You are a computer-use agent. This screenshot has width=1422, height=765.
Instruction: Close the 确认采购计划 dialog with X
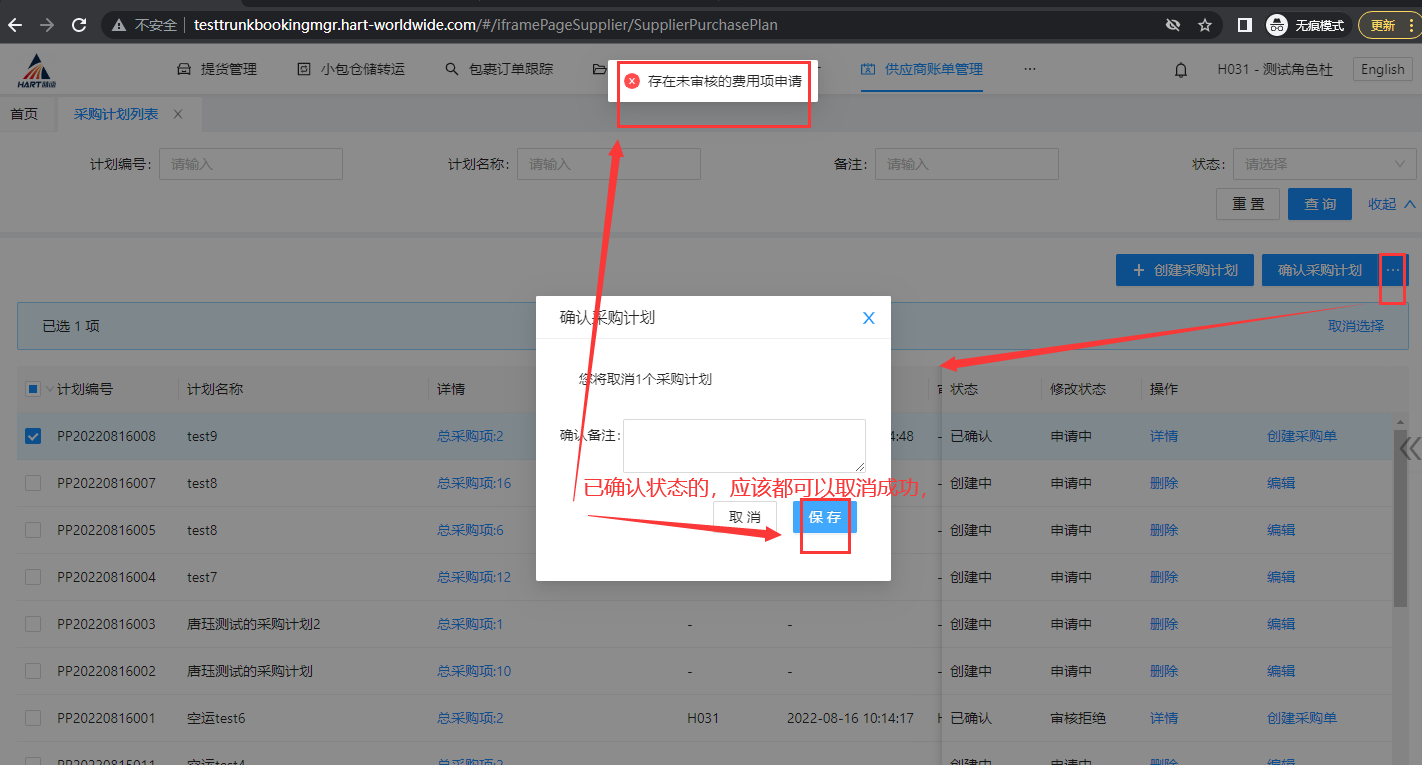[868, 318]
